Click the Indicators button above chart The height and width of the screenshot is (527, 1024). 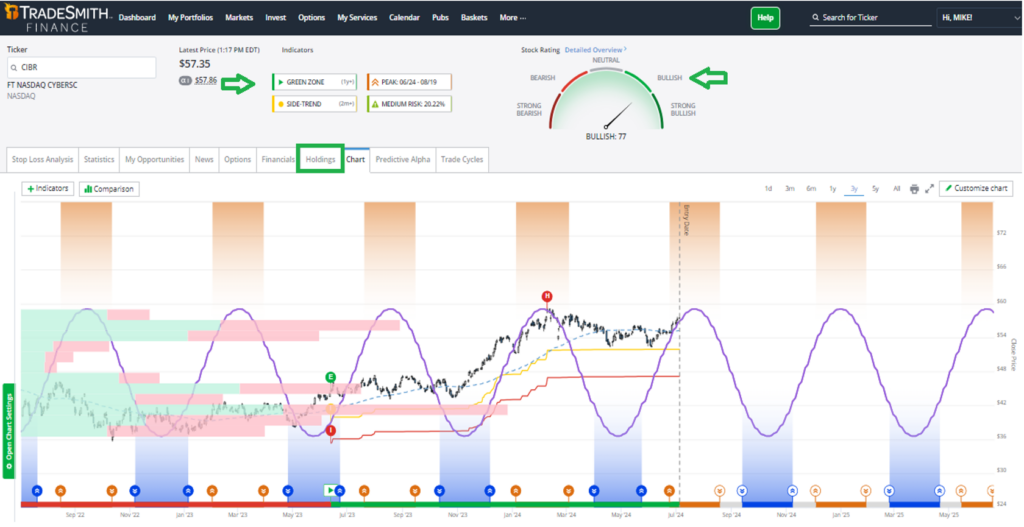tap(48, 189)
